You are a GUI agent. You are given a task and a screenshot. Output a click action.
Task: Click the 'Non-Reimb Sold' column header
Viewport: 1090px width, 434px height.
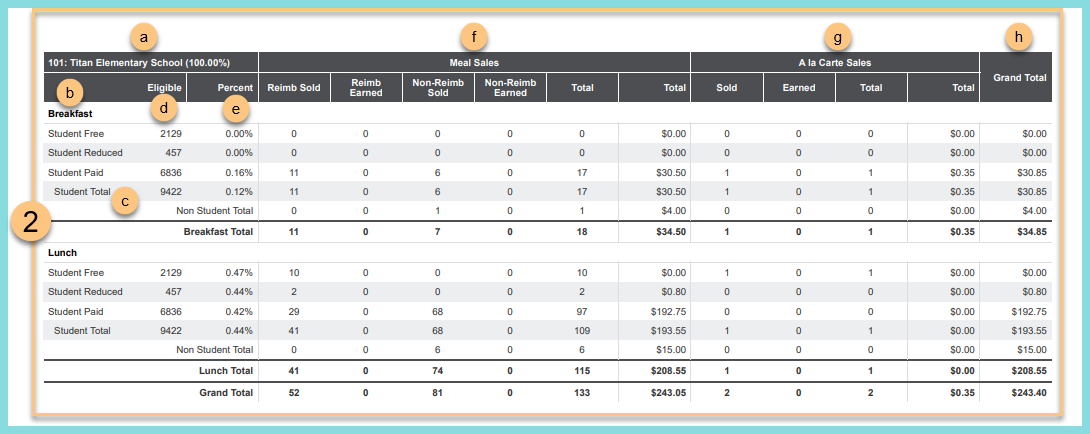coord(438,88)
